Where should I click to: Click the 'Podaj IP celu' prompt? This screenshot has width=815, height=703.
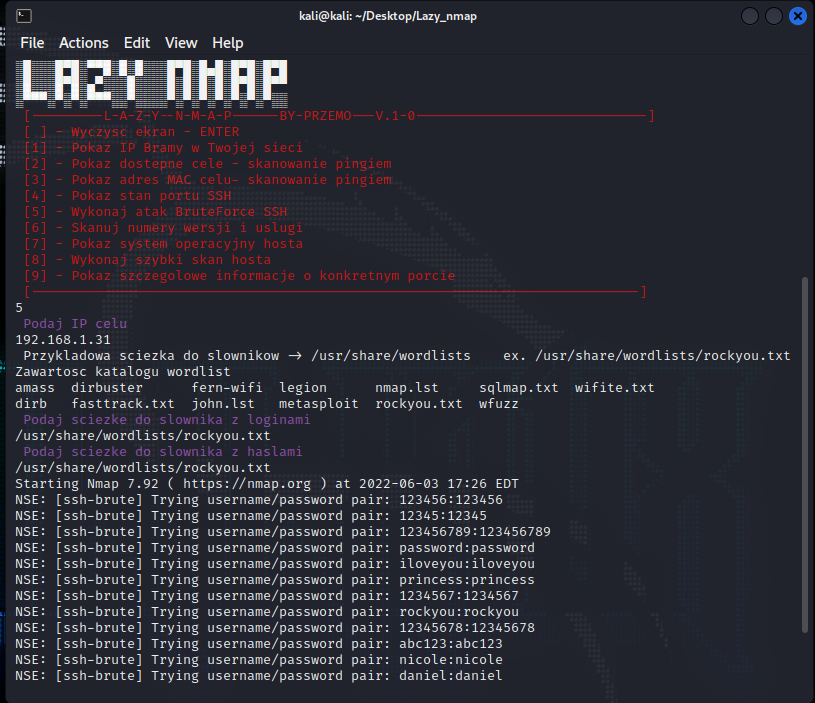75,324
